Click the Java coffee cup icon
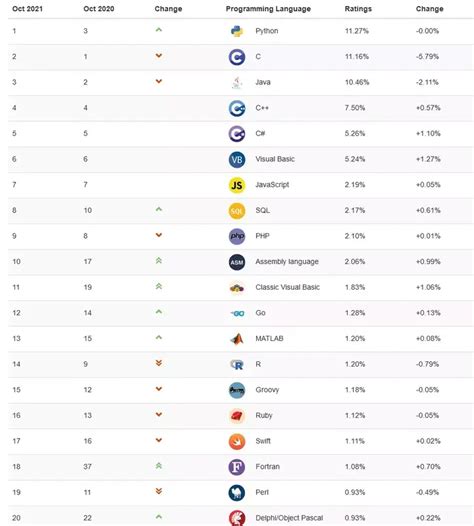 237,83
